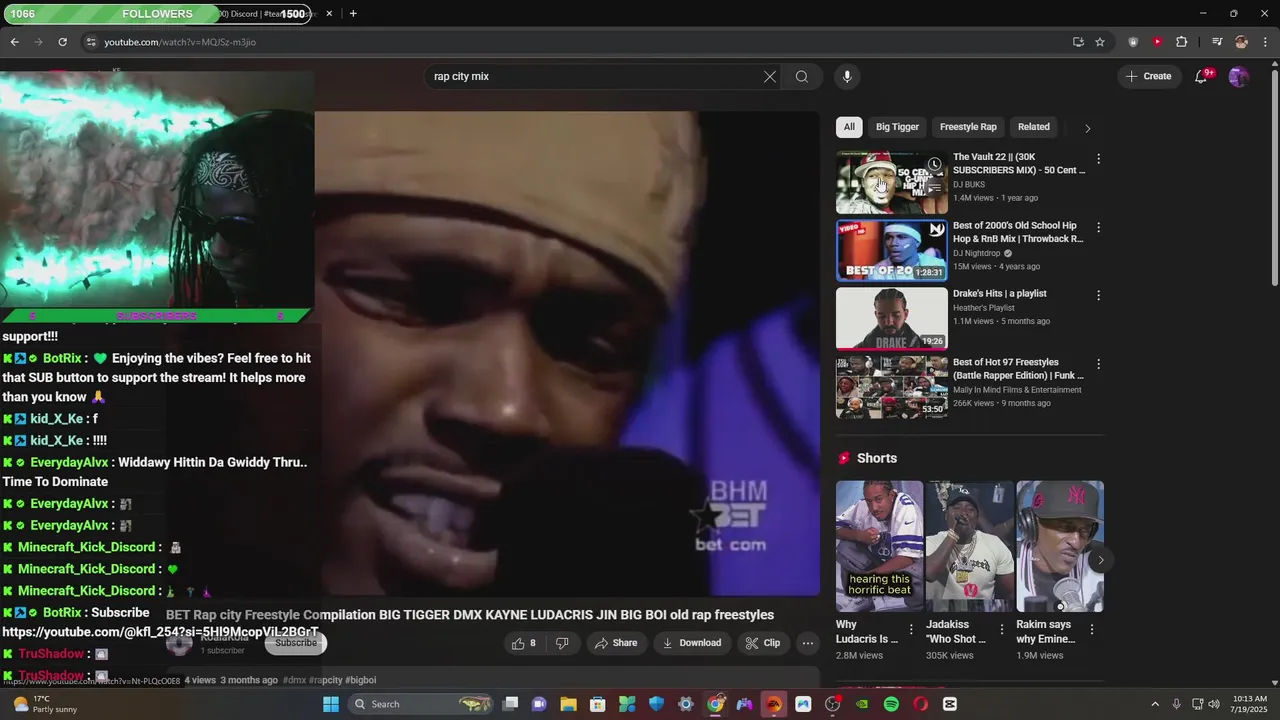This screenshot has width=1280, height=720.
Task: Open the Jadakiss 'Who Shot' short
Action: tap(969, 546)
